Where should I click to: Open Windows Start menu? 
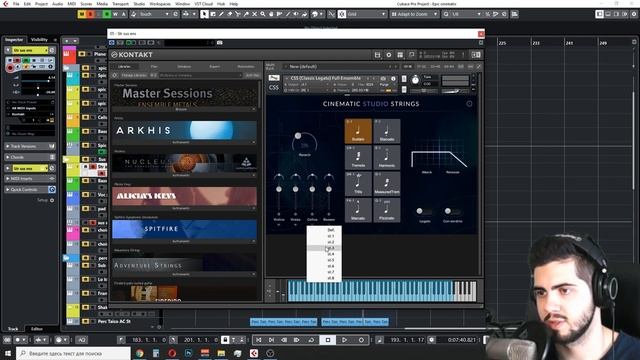coord(8,353)
